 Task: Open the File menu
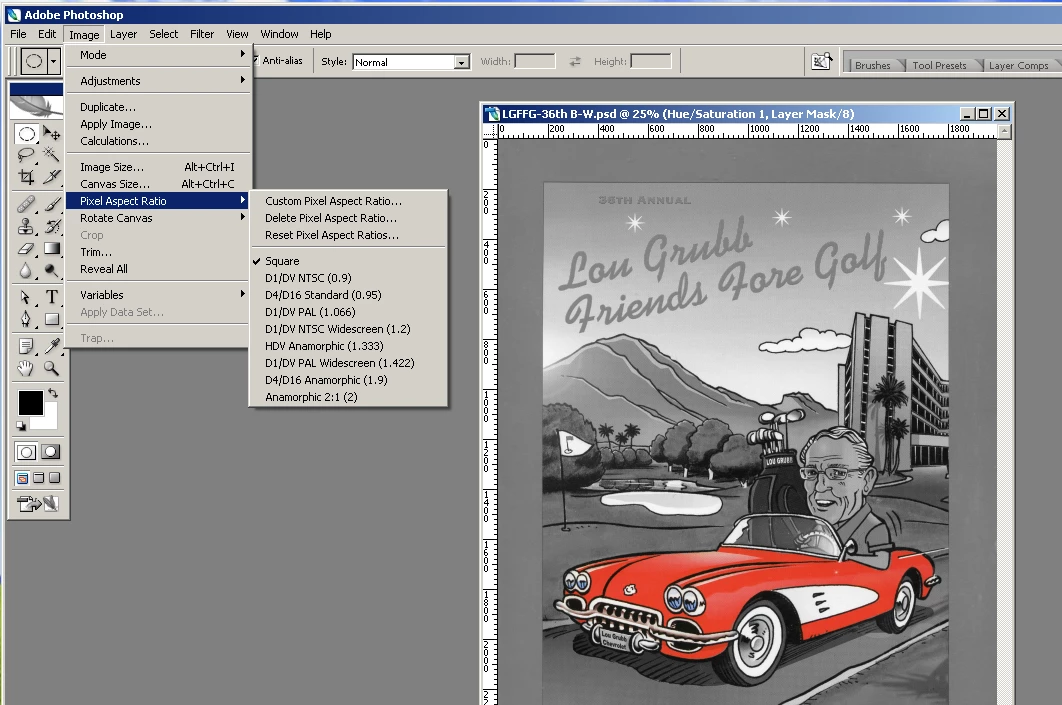point(18,34)
